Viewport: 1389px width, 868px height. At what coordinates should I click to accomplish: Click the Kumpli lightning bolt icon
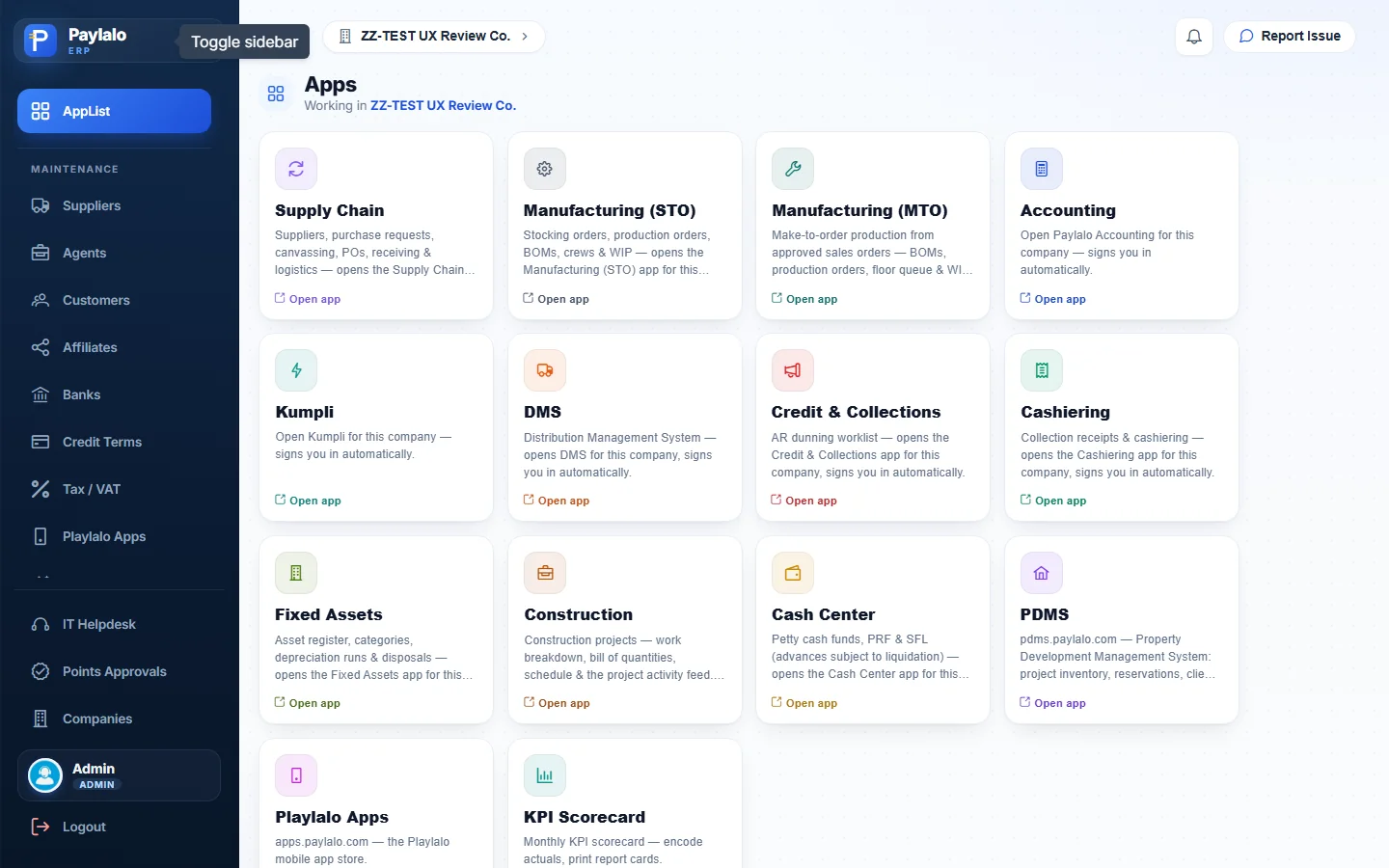296,370
